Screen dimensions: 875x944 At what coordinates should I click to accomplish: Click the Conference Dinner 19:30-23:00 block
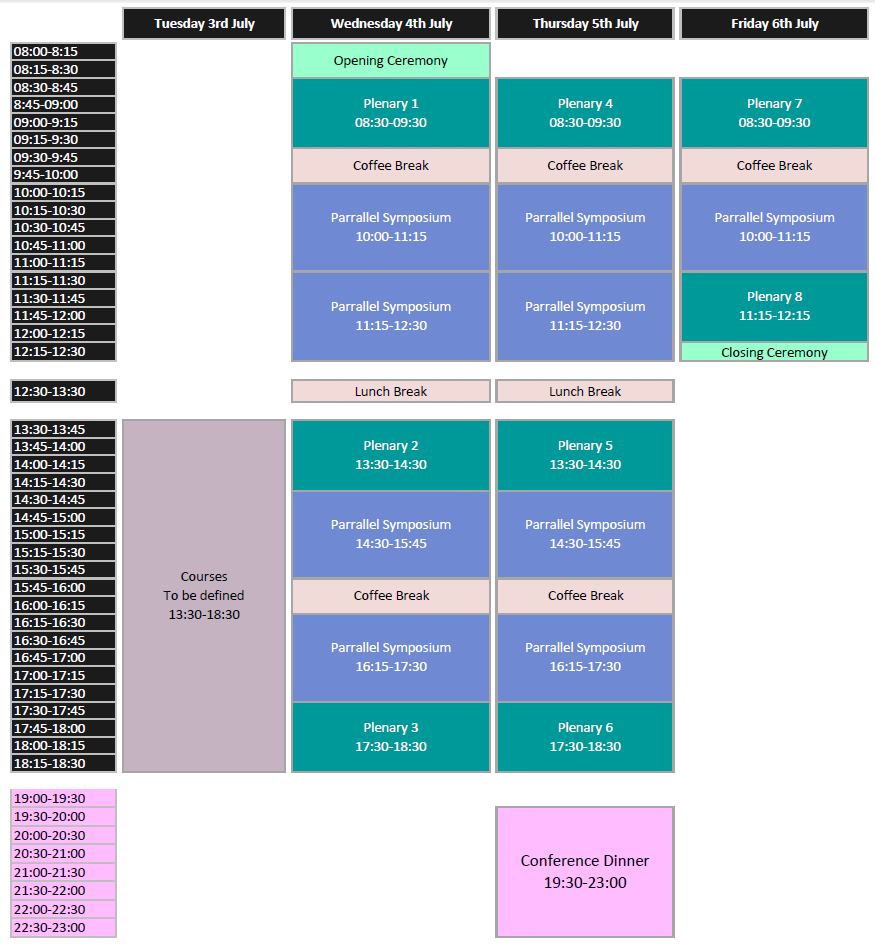[585, 872]
